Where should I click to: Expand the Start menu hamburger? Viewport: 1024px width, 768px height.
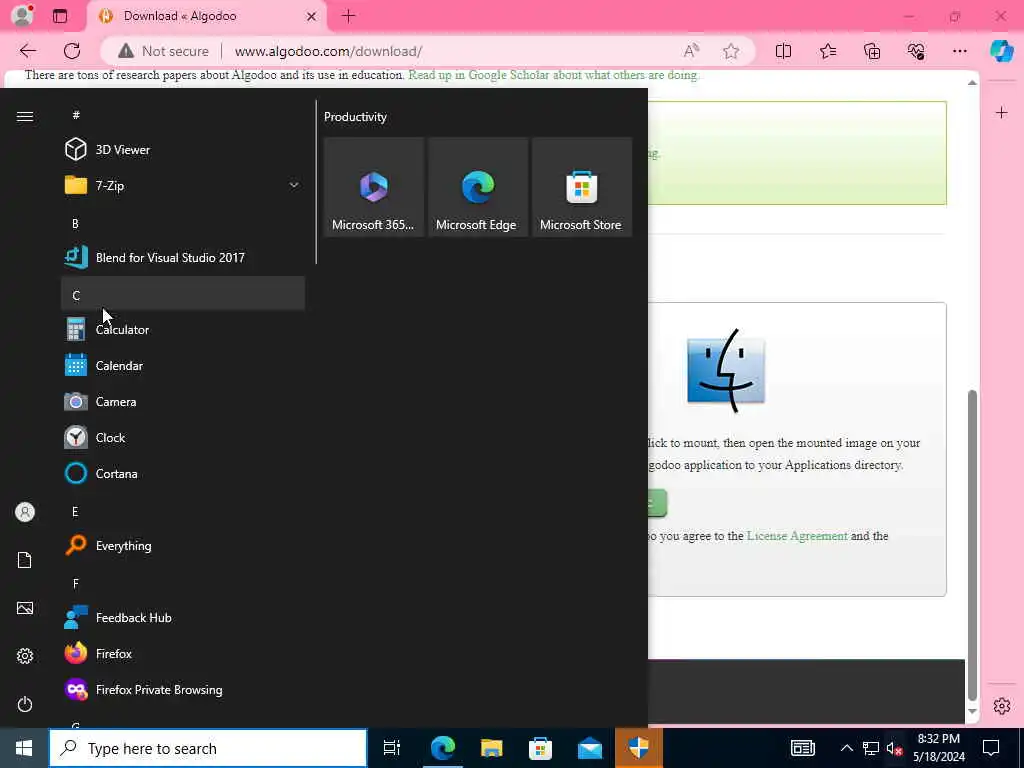click(x=25, y=116)
